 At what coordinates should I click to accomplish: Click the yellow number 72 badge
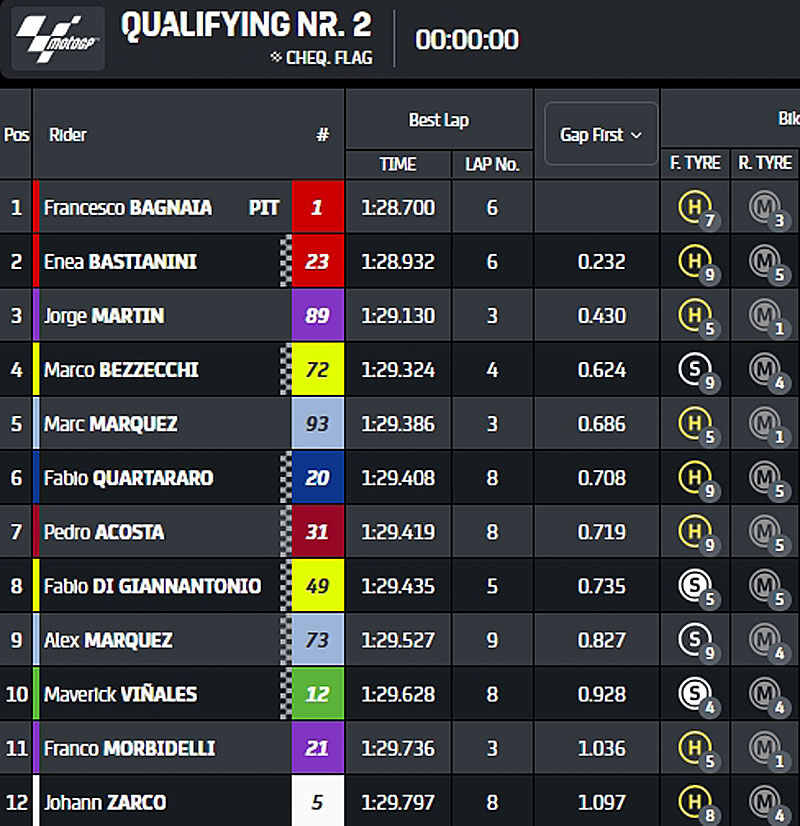[x=317, y=370]
